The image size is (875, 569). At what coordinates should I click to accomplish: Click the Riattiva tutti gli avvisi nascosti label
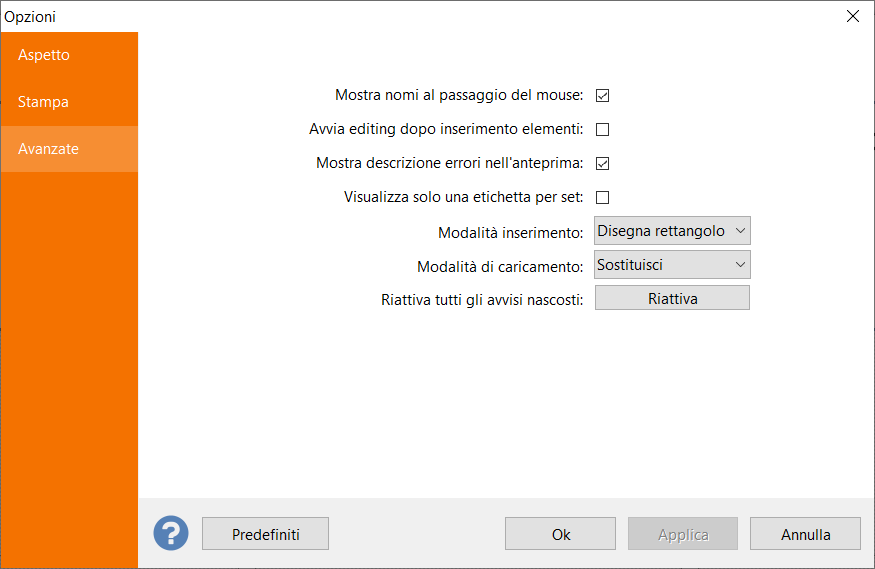pyautogui.click(x=482, y=299)
